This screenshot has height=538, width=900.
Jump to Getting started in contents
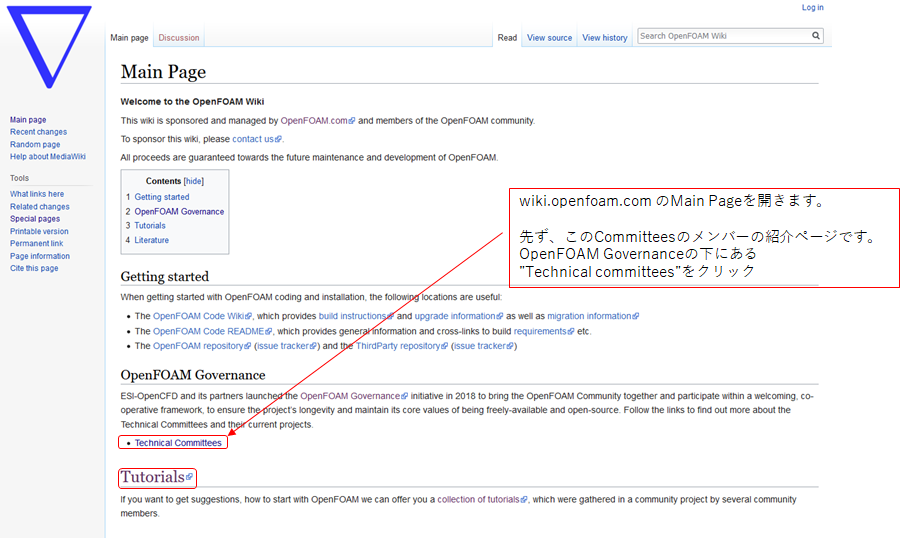[x=161, y=197]
